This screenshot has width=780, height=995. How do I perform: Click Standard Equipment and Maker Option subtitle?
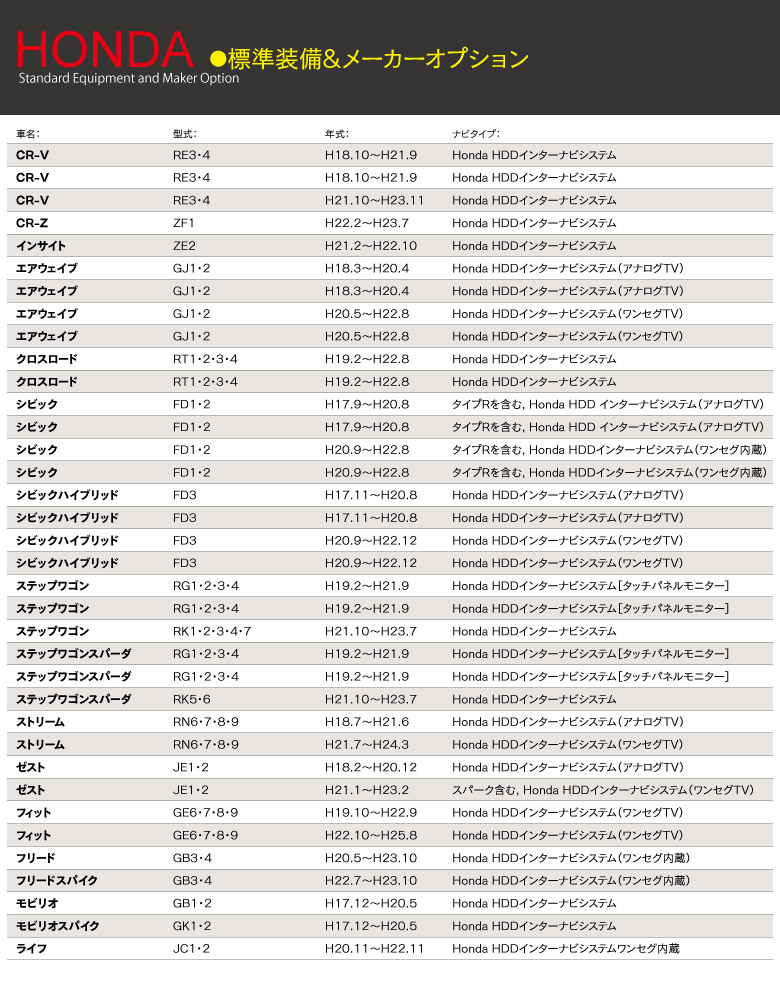tap(129, 79)
